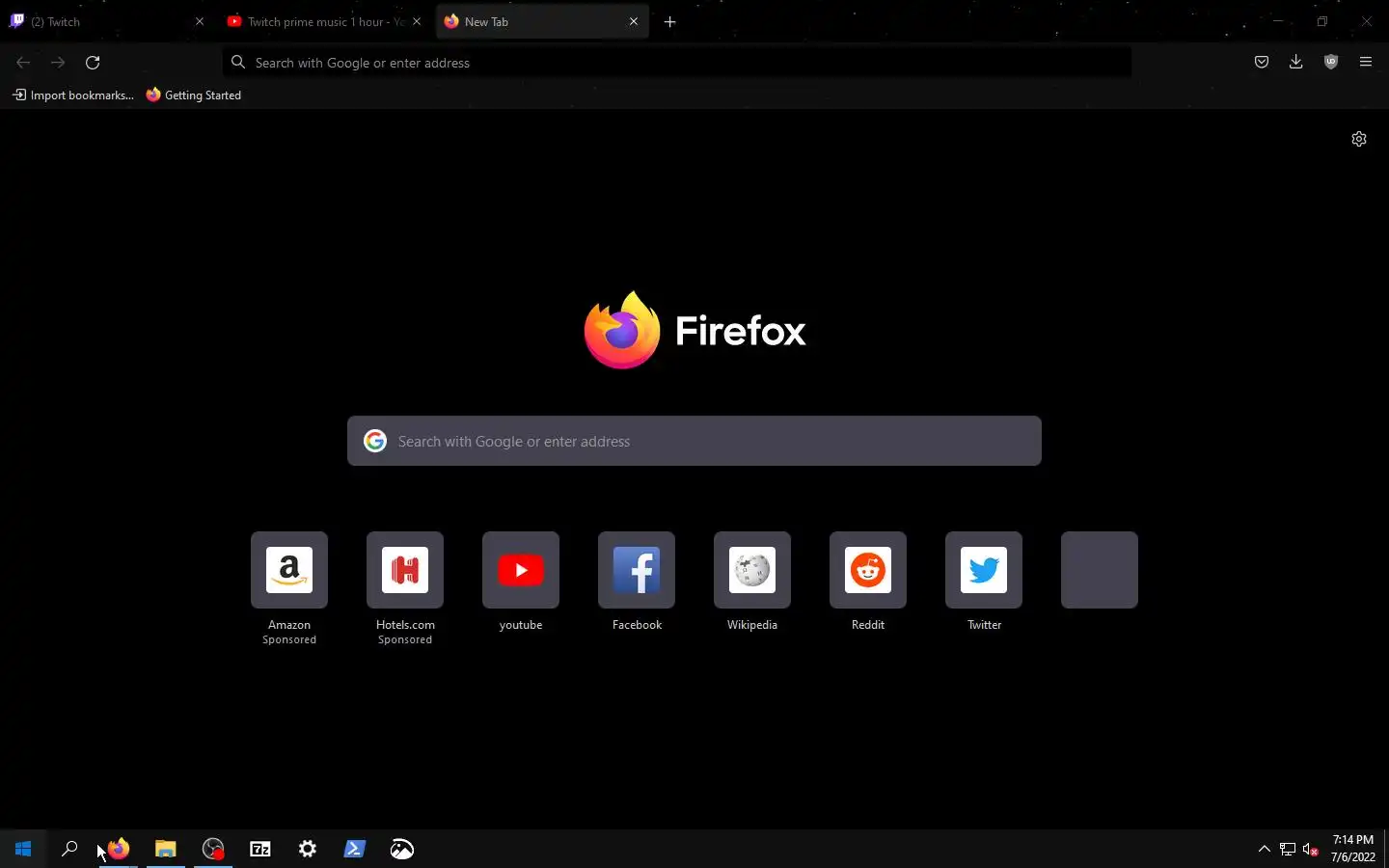The width and height of the screenshot is (1389, 868).
Task: Close the Twitch prime music tab
Action: (x=417, y=21)
